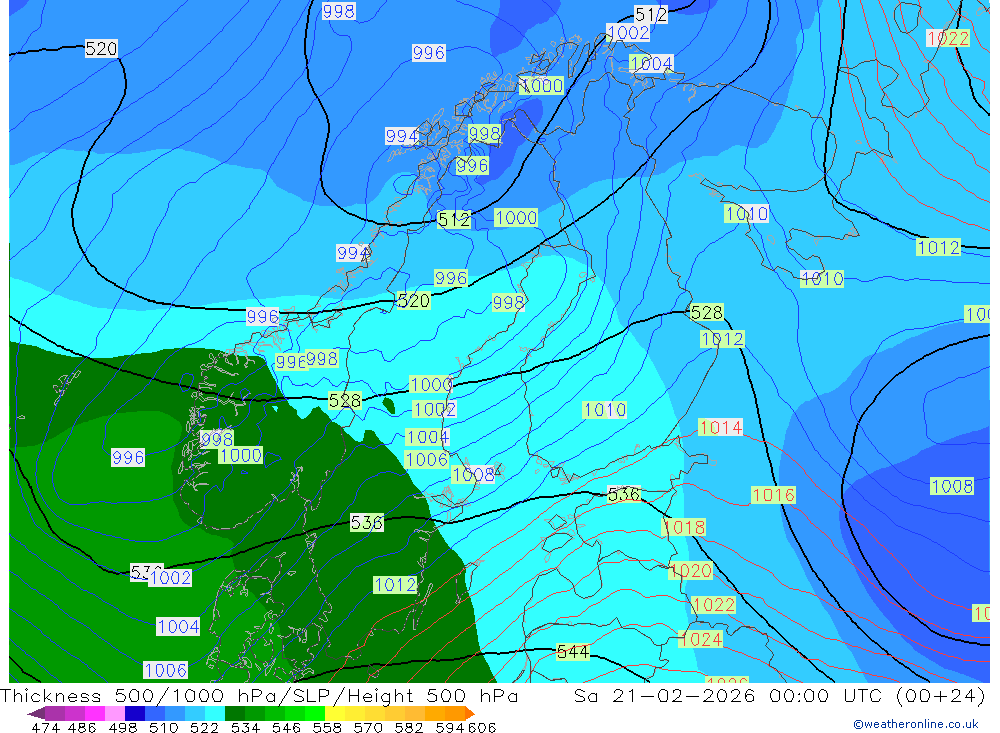Viewport: 1000px width, 733px height.
Task: Click the magenta swatch in the thickness legend
Action: [x=94, y=713]
